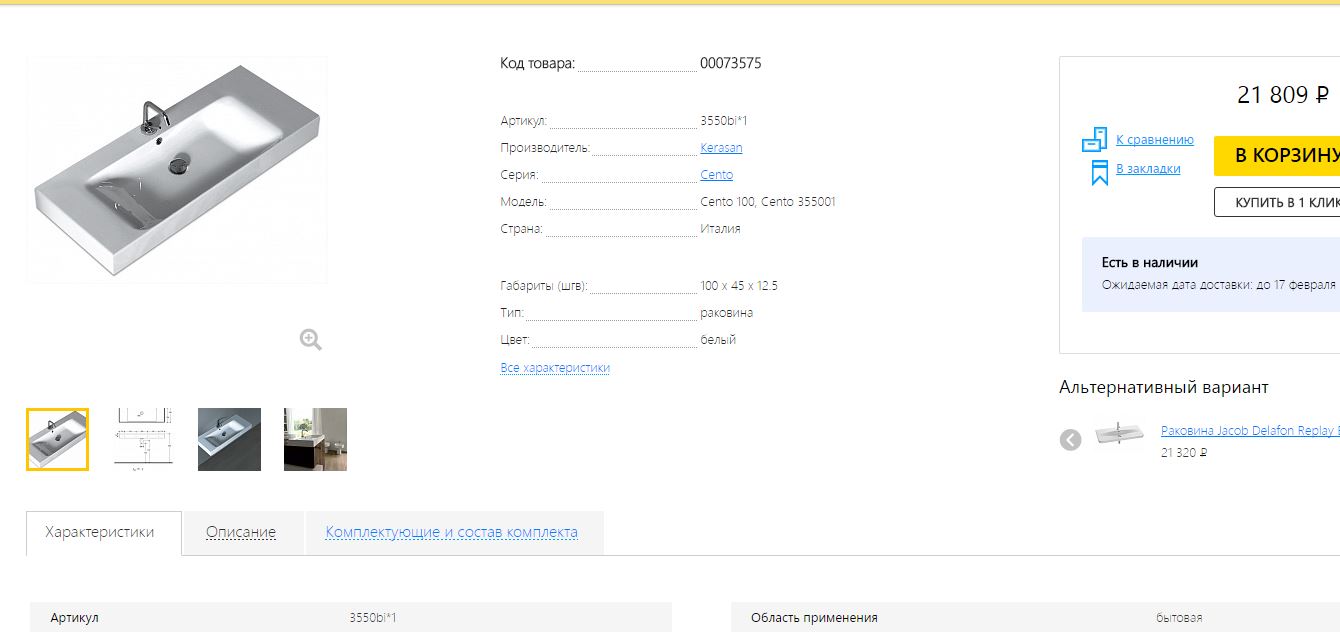Open the main product sink image

point(177,170)
